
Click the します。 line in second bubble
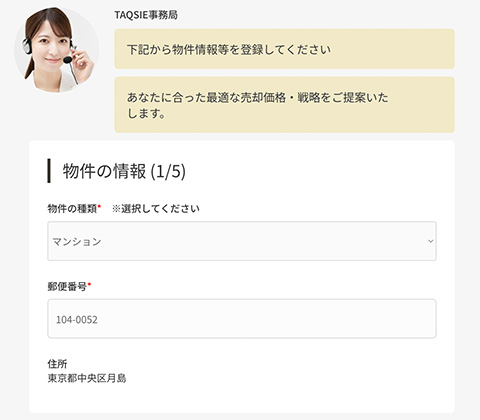tap(146, 114)
